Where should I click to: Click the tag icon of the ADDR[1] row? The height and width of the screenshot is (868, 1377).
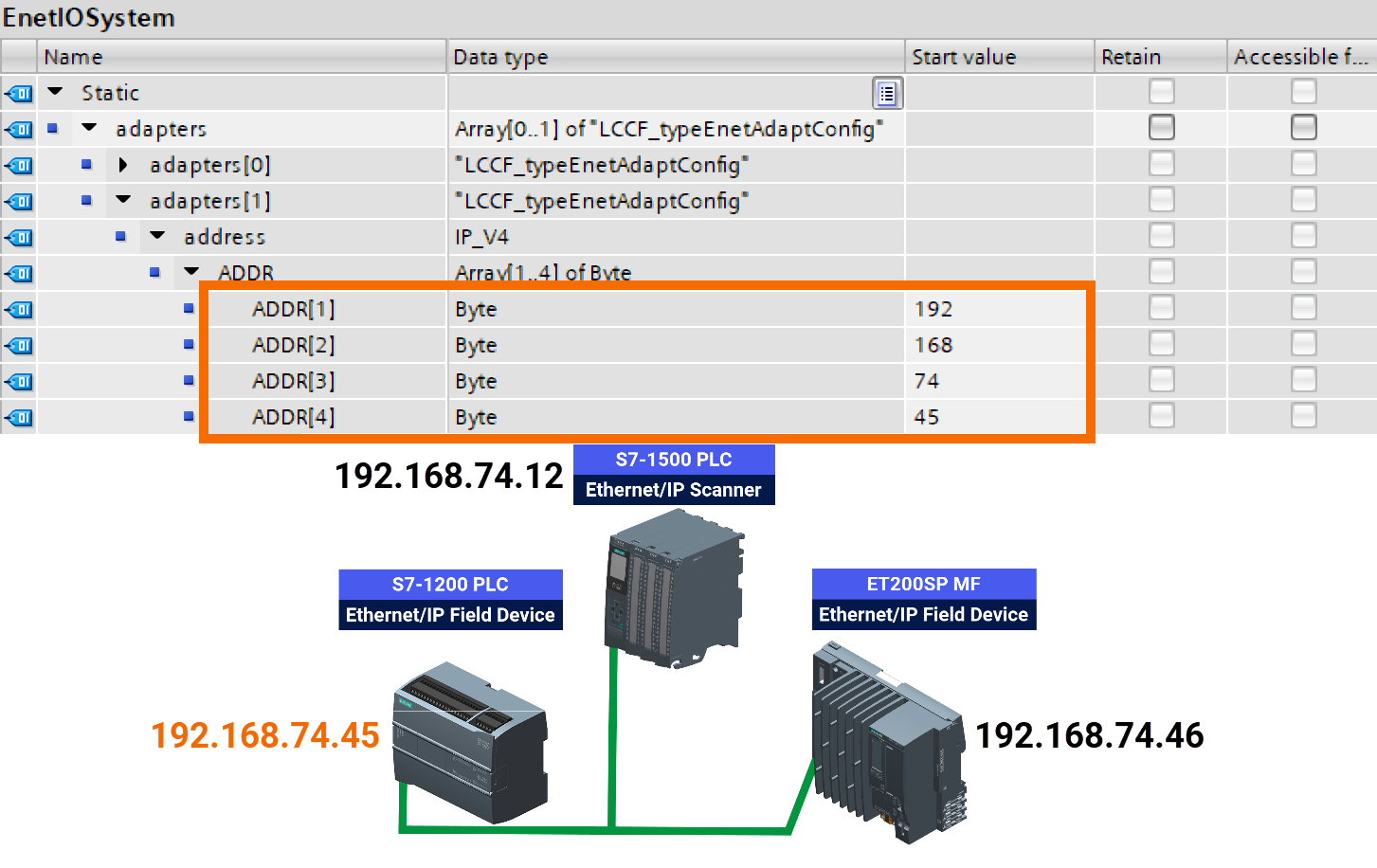(19, 309)
